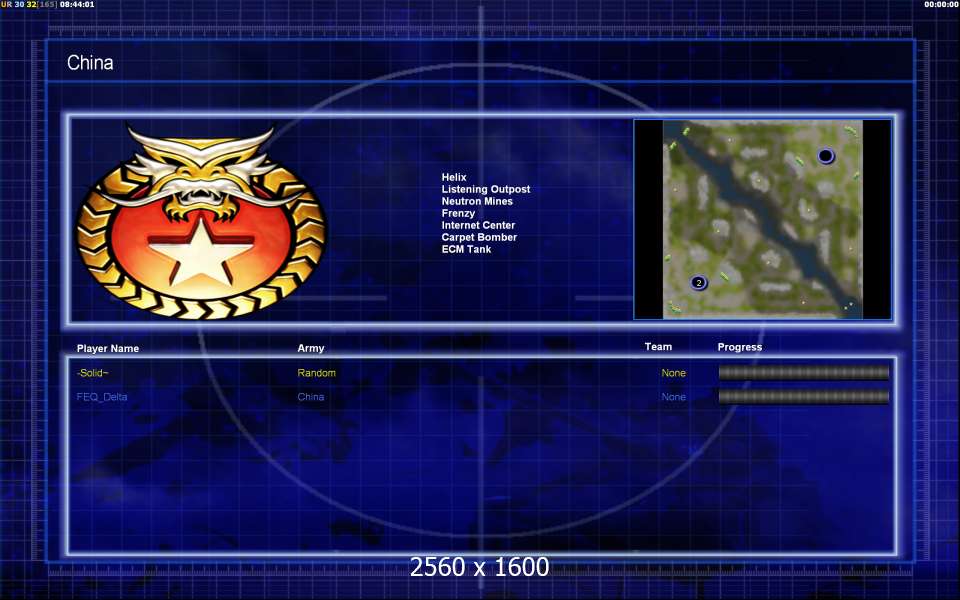Click the unnumbered start position marker on minimap
Image resolution: width=960 pixels, height=600 pixels.
click(x=825, y=156)
